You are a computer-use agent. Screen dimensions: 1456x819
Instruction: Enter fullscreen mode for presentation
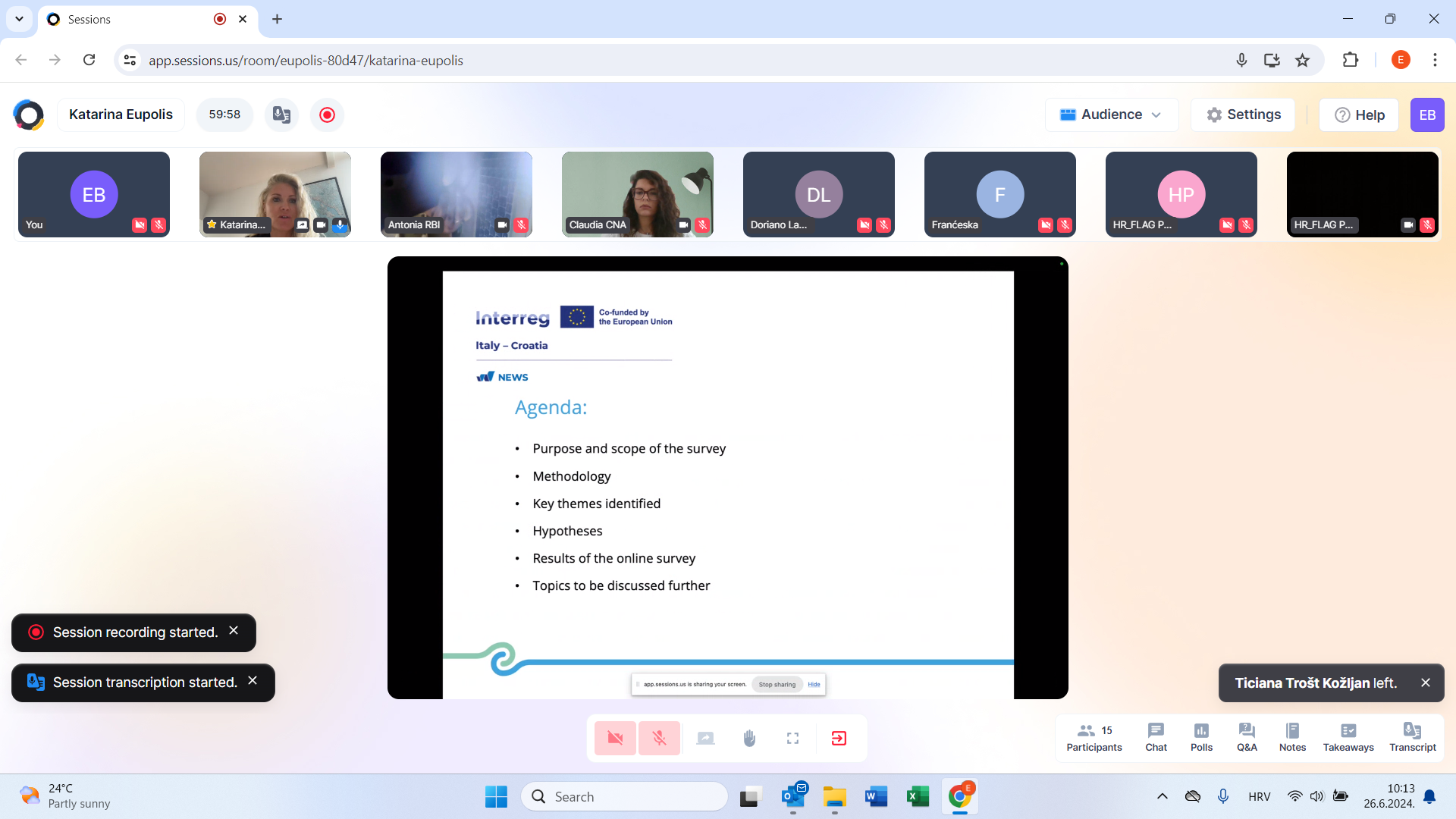793,739
